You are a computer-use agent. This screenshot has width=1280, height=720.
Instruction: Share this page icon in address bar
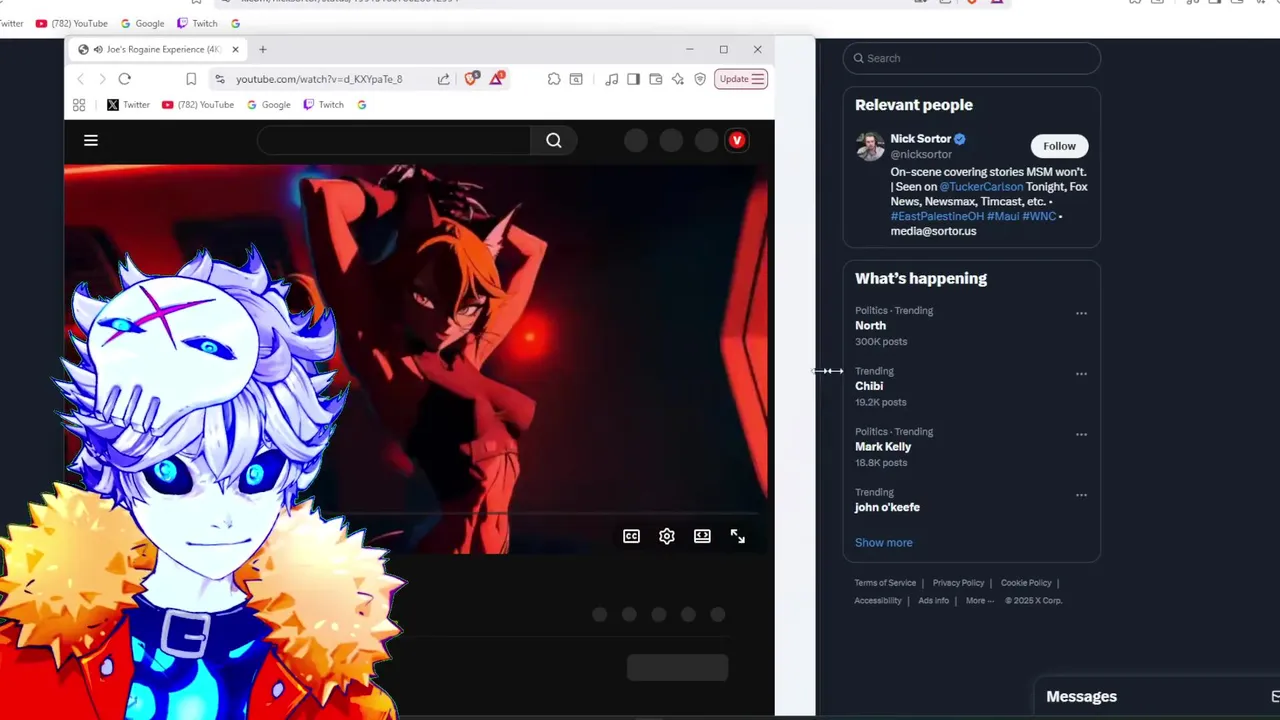point(443,79)
